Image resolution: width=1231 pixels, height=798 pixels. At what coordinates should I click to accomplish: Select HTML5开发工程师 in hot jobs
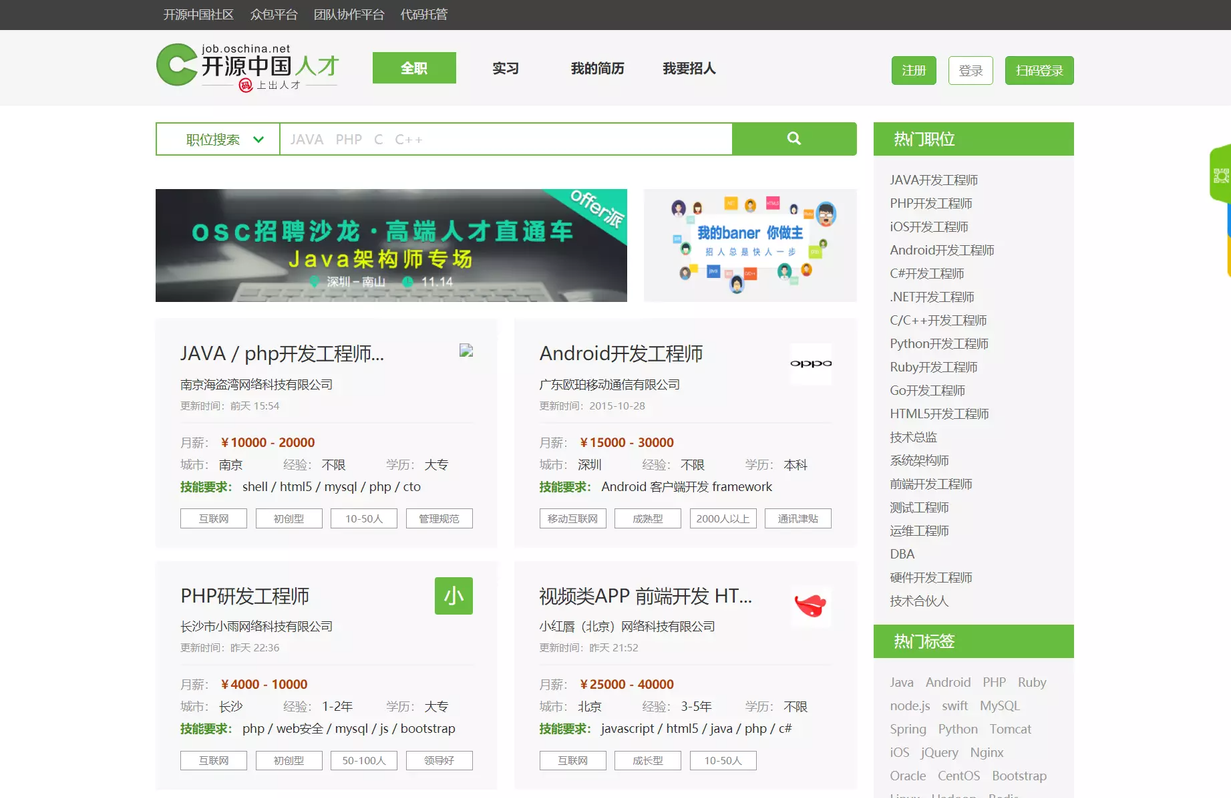coord(939,413)
